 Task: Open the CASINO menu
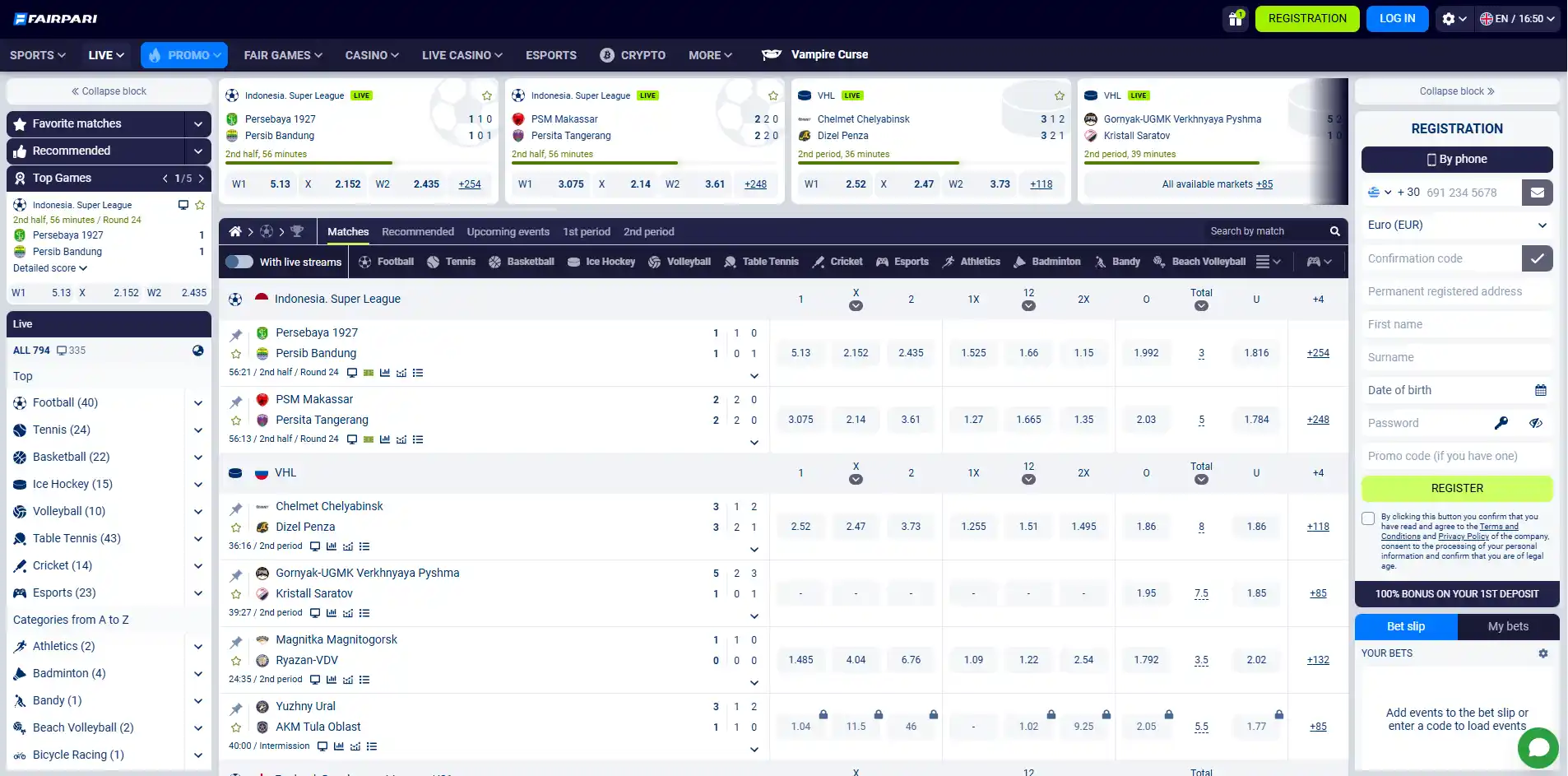pos(372,55)
